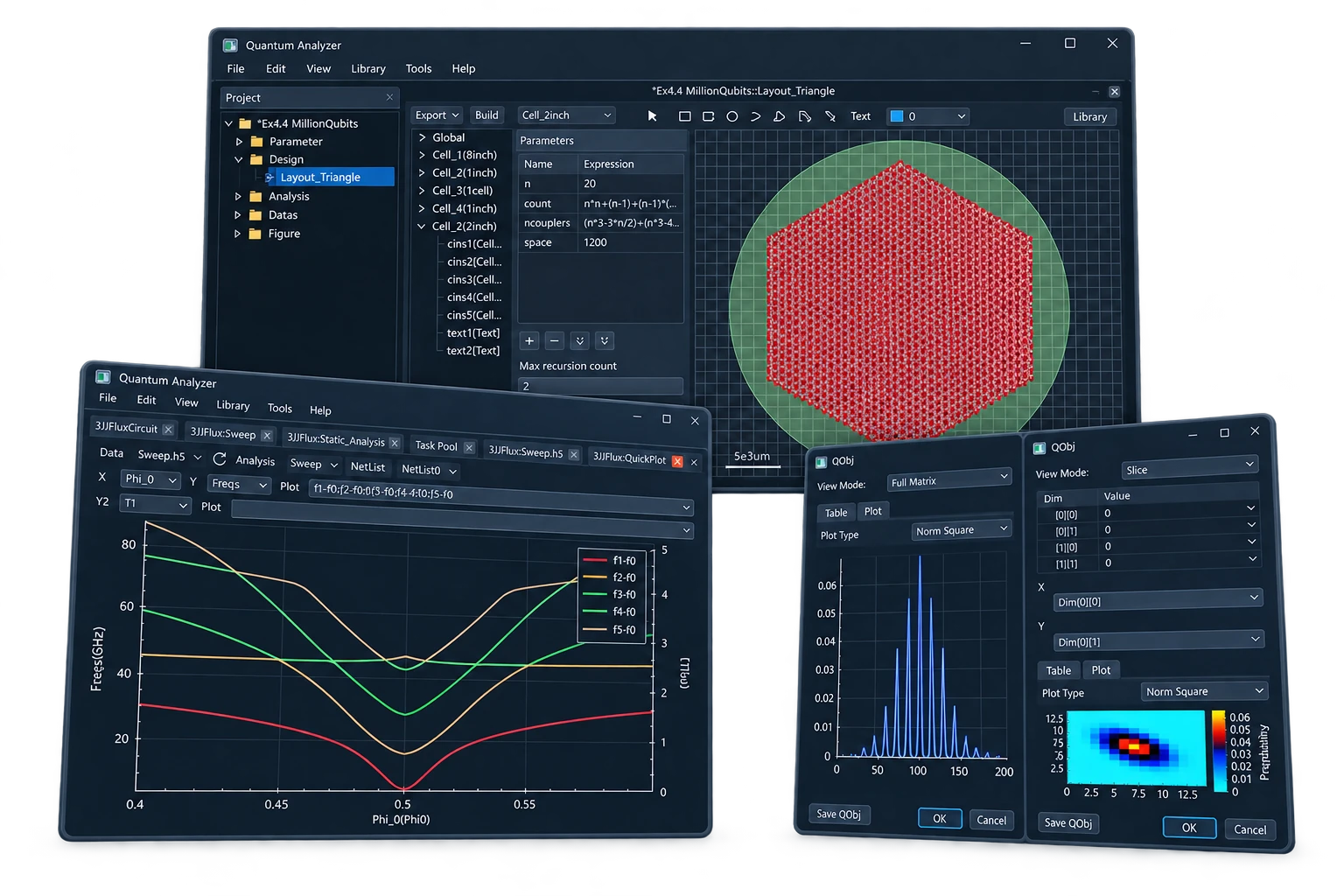Click the Figure folder icon in Project tree
The width and height of the screenshot is (1344, 896).
255,234
